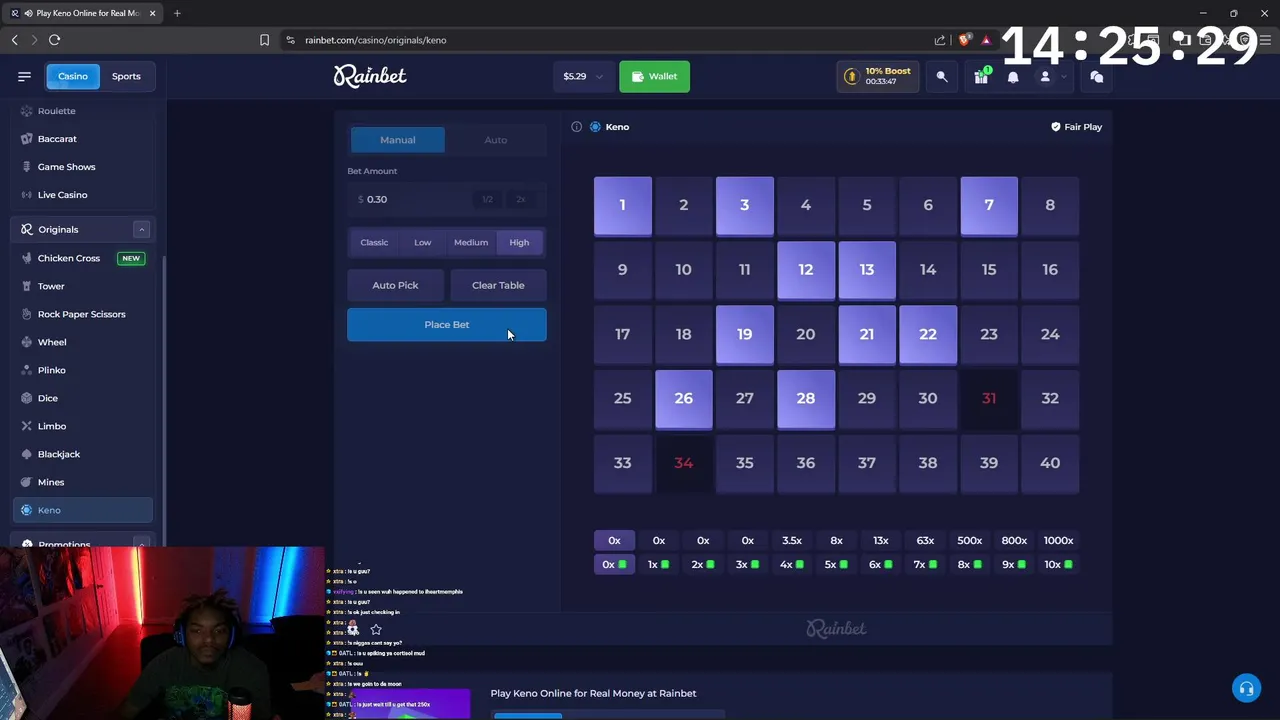Expand the balance $5.29 currency dropdown

click(x=583, y=76)
